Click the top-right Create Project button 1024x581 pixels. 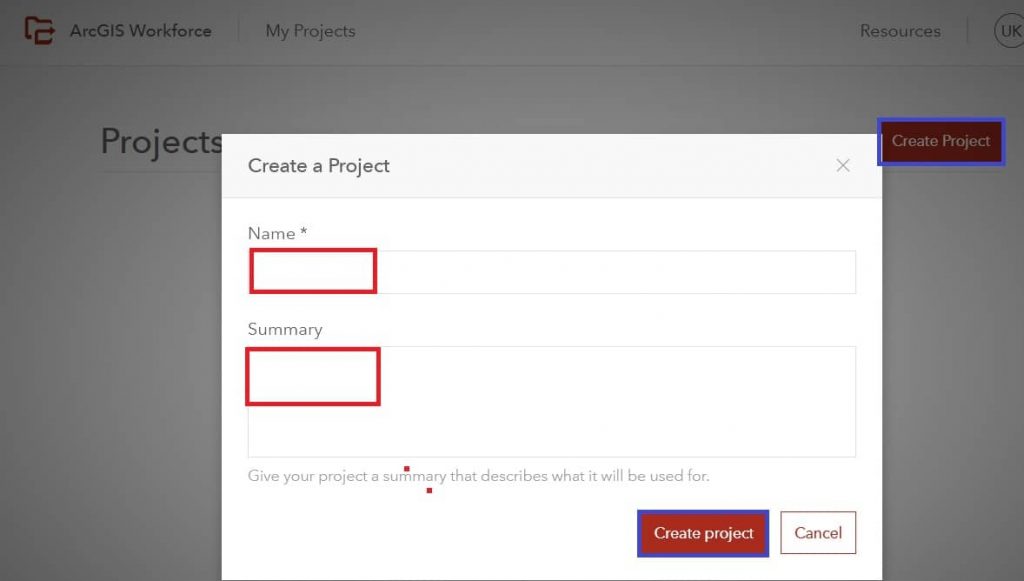point(941,141)
